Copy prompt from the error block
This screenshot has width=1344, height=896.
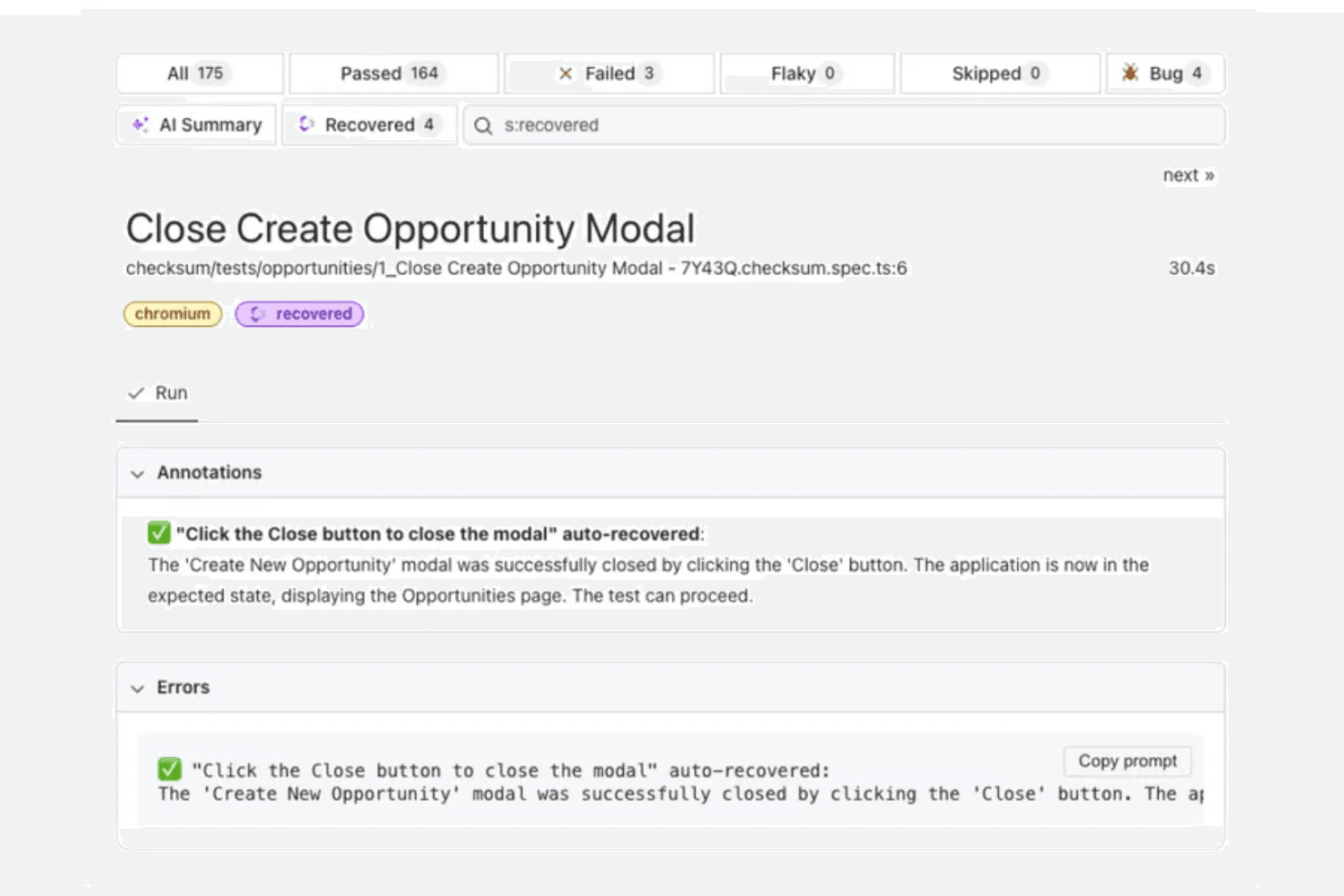pyautogui.click(x=1127, y=761)
